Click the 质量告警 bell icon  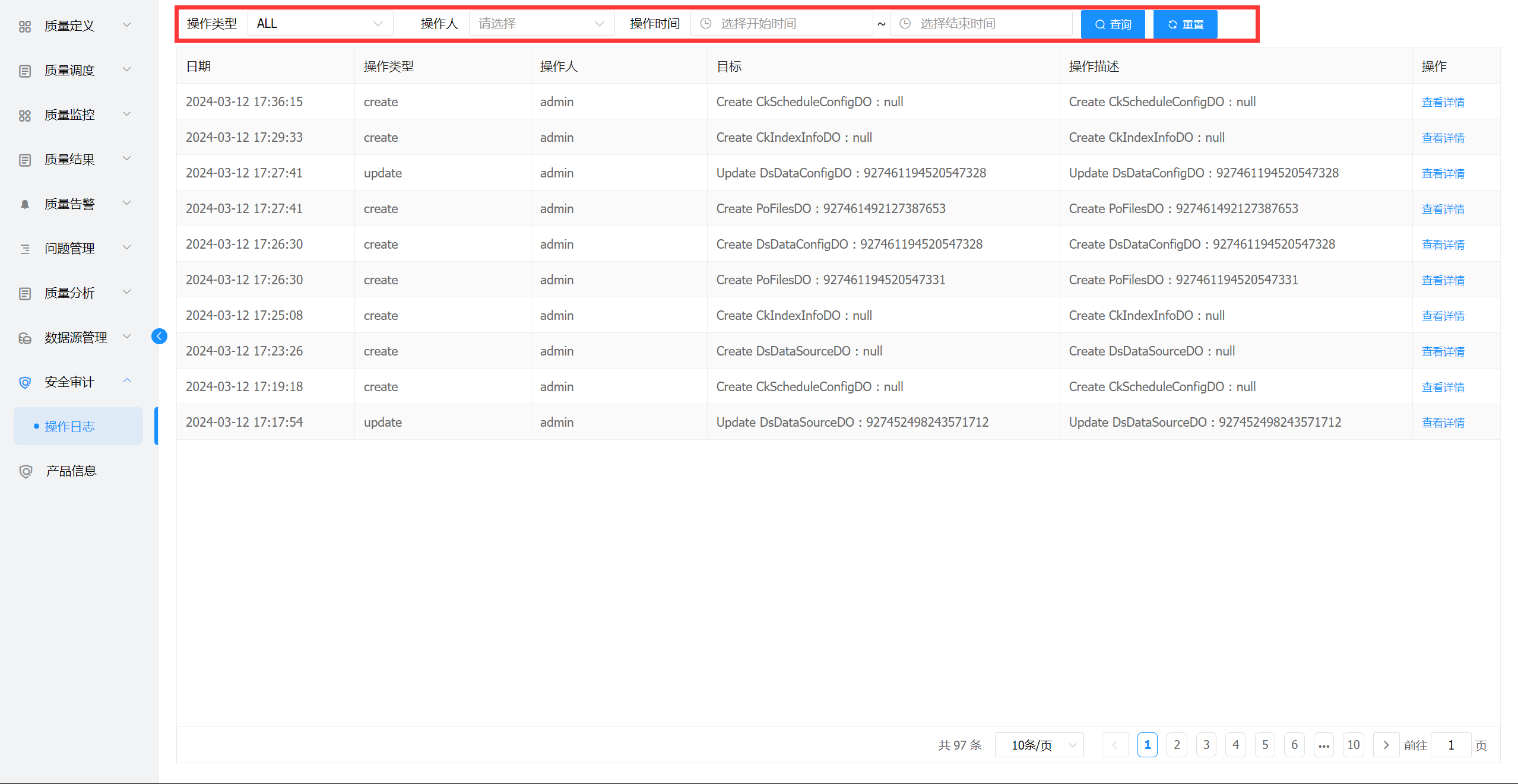point(24,204)
